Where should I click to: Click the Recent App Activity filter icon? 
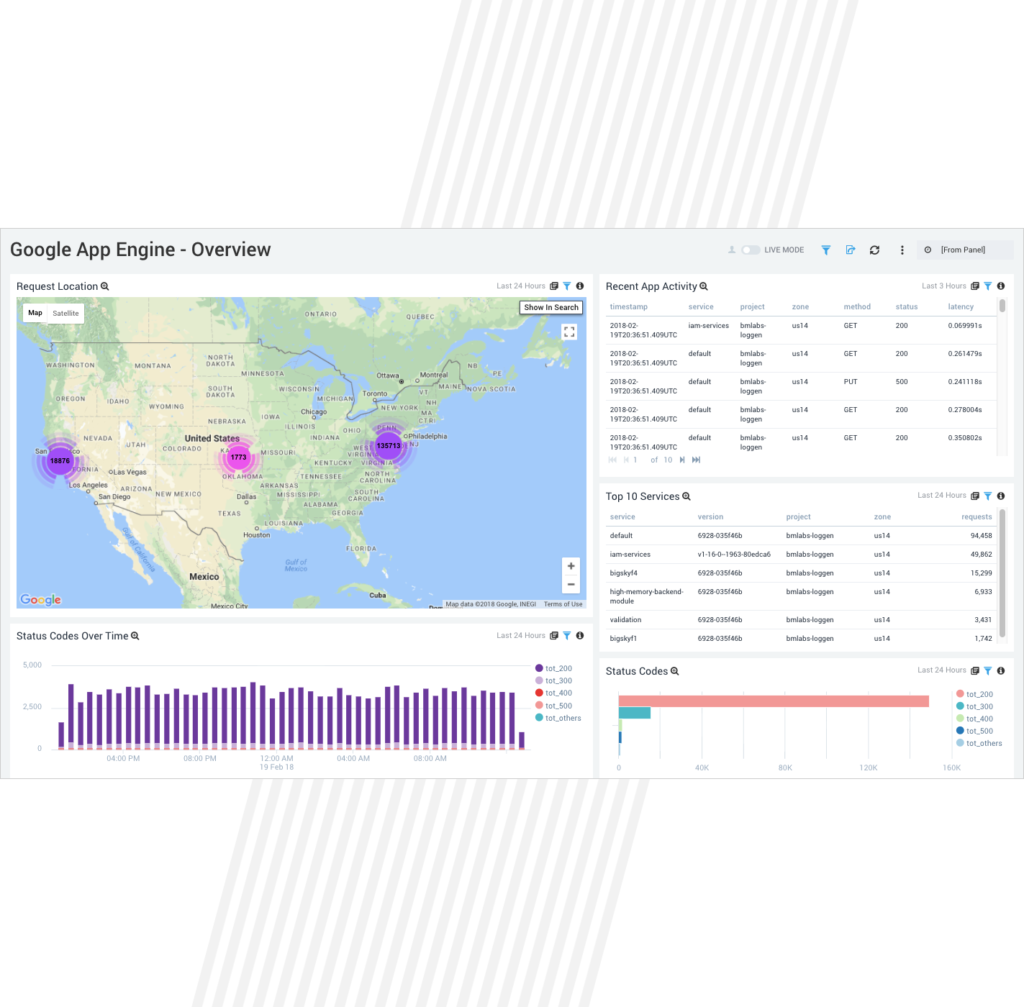point(988,286)
